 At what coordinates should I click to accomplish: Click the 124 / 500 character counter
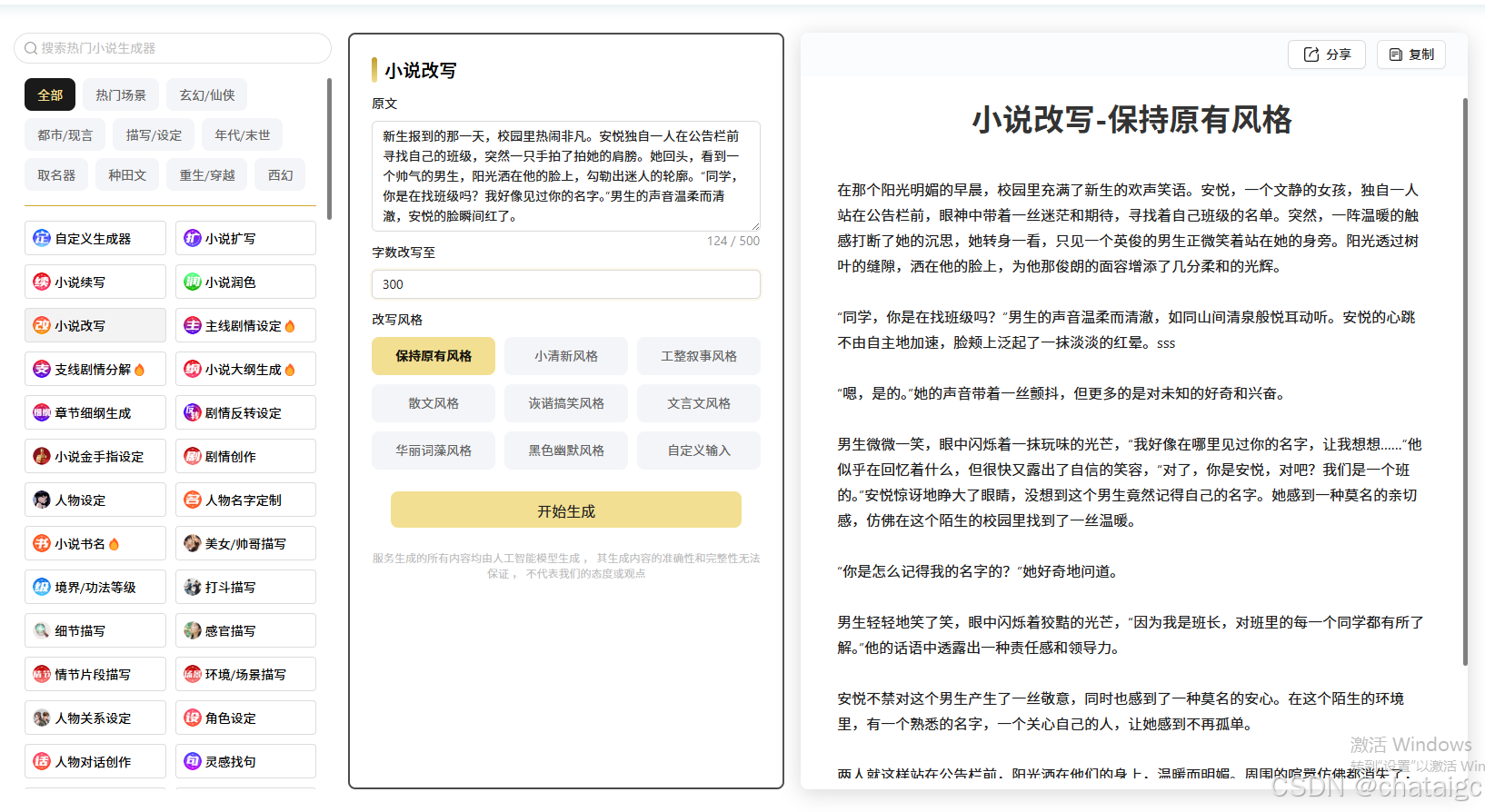coord(733,241)
